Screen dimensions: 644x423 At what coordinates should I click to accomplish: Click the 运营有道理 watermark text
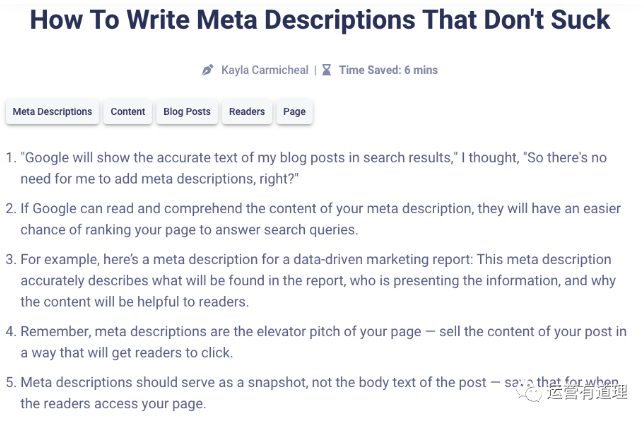[x=587, y=393]
